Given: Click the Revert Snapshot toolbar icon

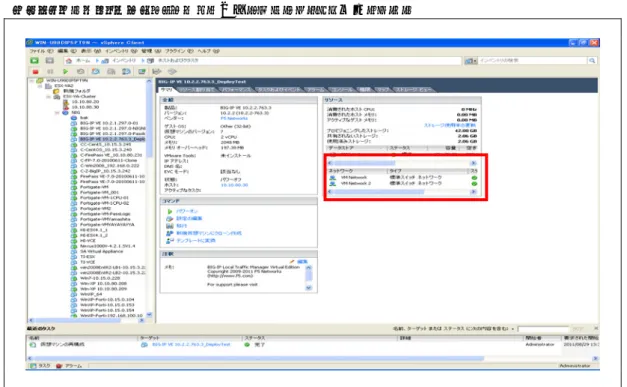Looking at the screenshot, I should point(111,72).
